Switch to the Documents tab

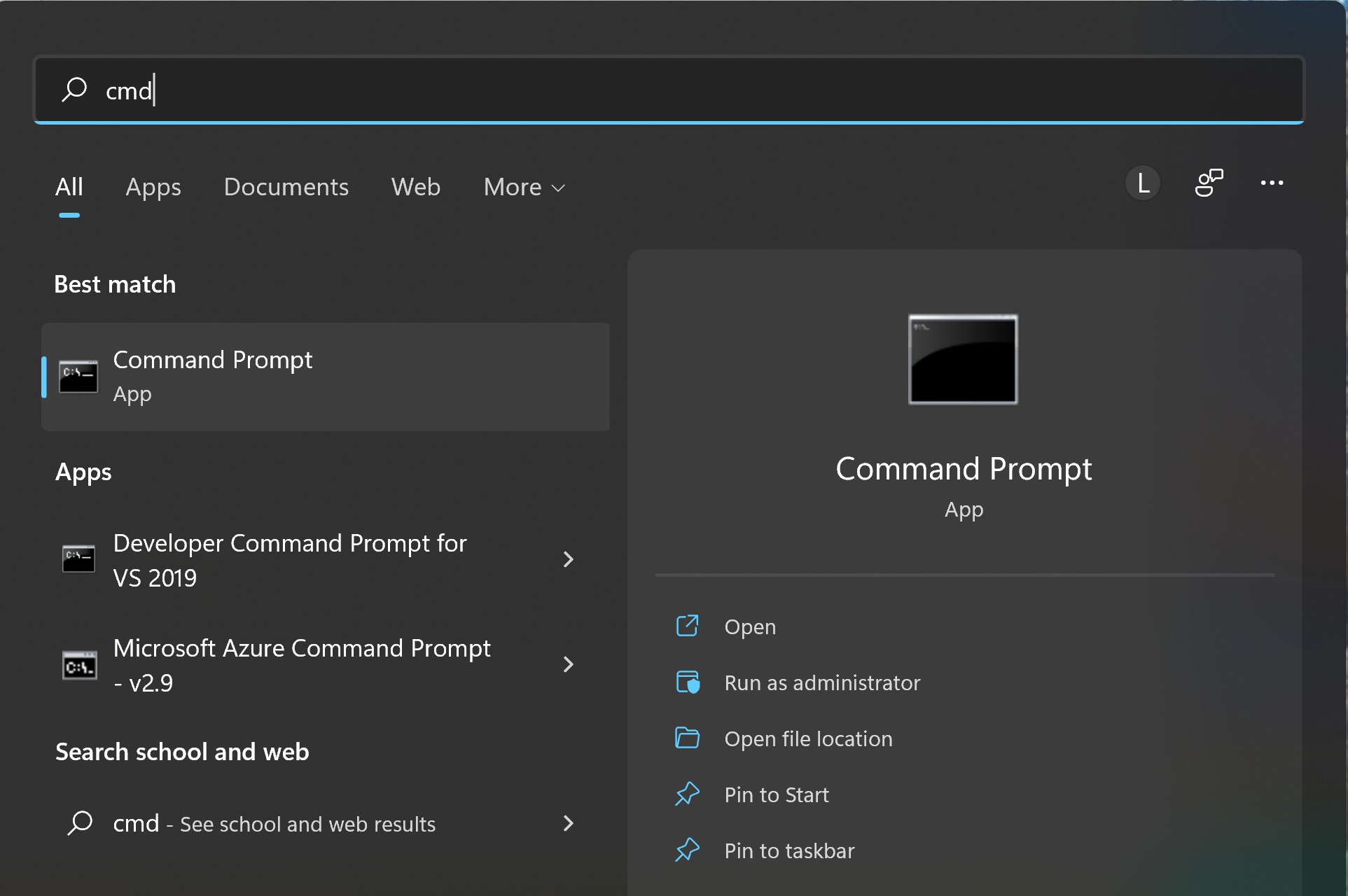click(286, 188)
